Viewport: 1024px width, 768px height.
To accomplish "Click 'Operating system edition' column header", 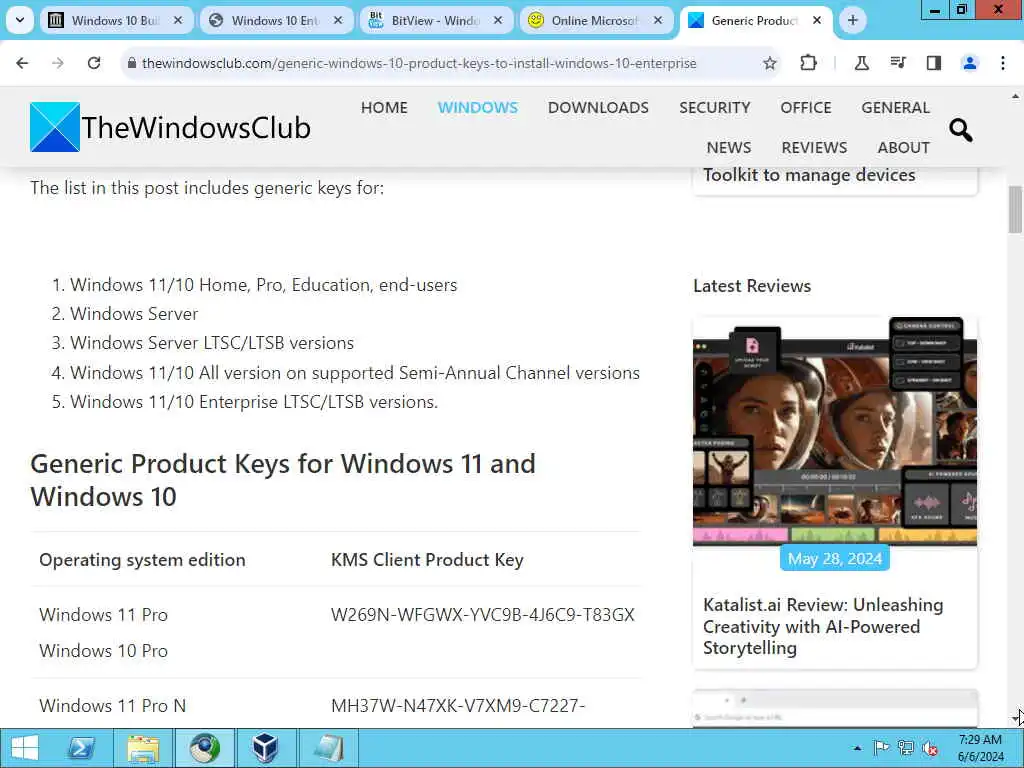I will (x=142, y=560).
